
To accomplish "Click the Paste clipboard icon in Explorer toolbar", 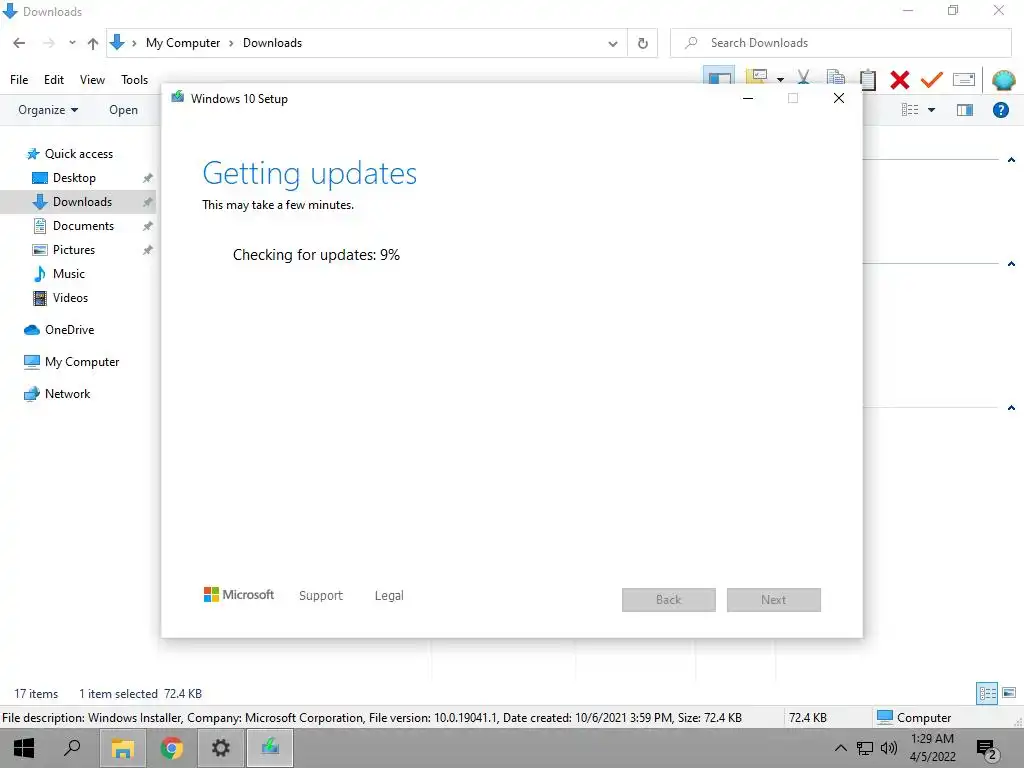I will pos(868,80).
